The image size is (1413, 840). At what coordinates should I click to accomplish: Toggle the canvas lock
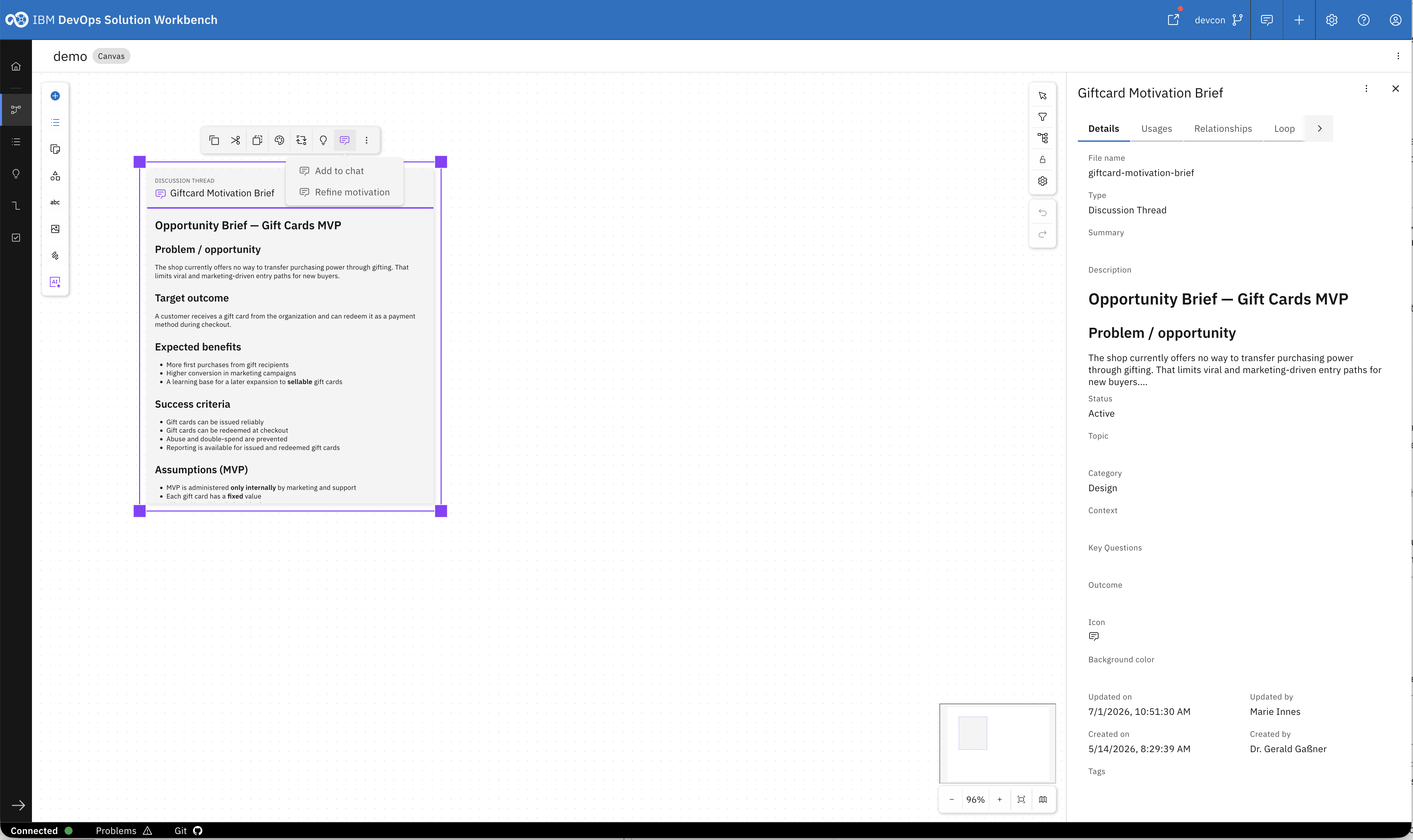pos(1042,160)
